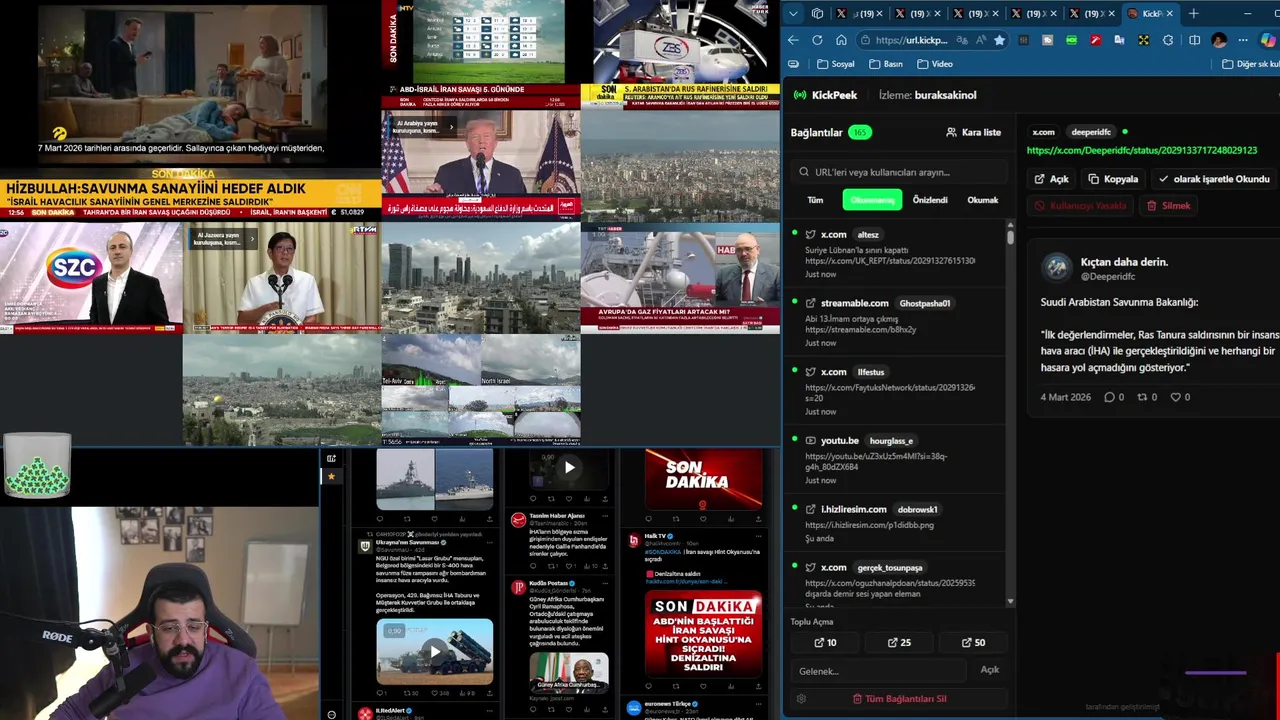Open the browser workspaces icon
Screen dimensions: 1280x720
coord(817,13)
